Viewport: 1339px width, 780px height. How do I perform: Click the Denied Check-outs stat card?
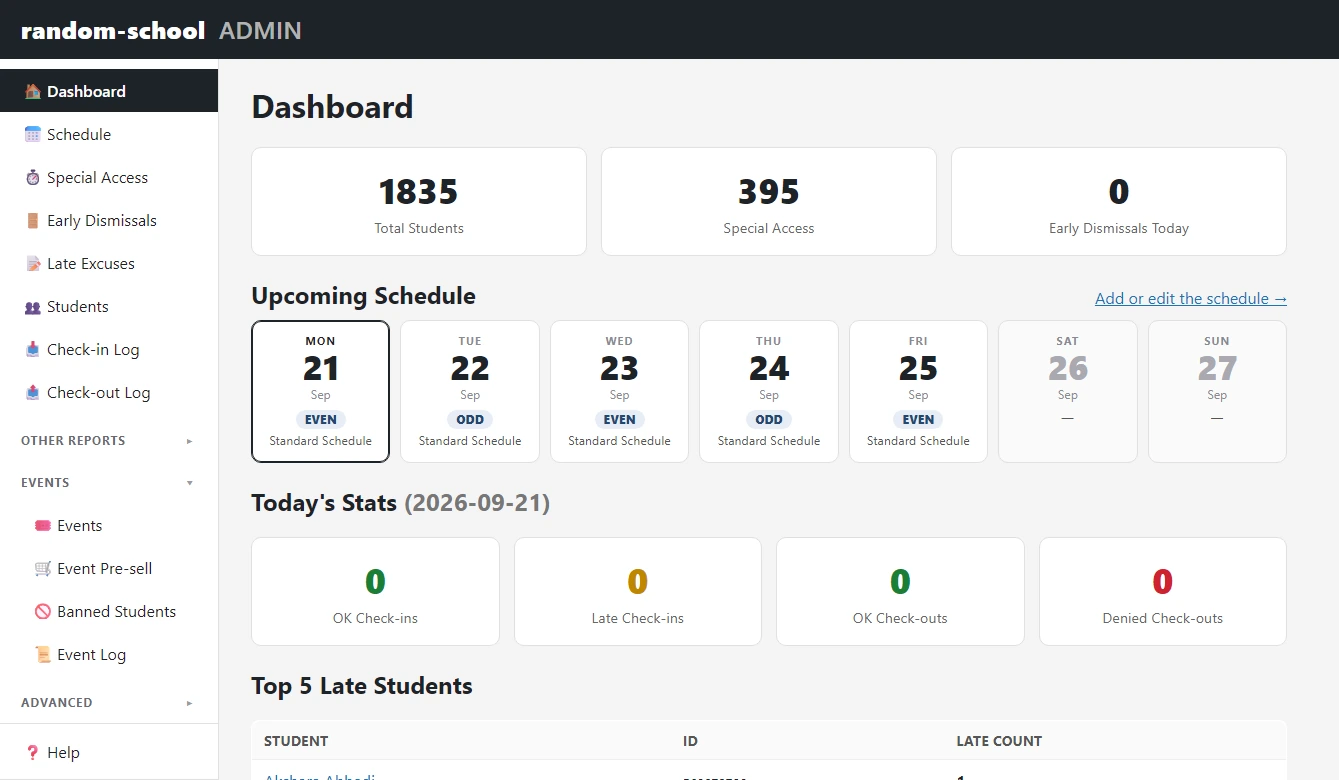coord(1163,592)
